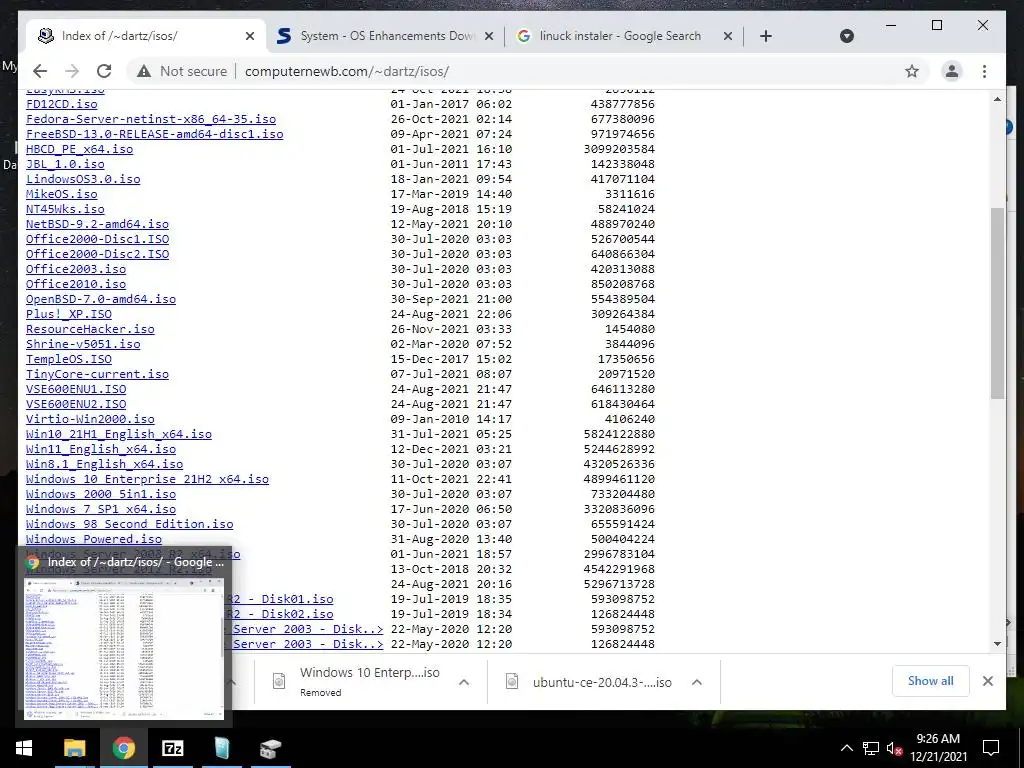The height and width of the screenshot is (768, 1024).
Task: Click the Office2010.iso link
Action: (76, 284)
